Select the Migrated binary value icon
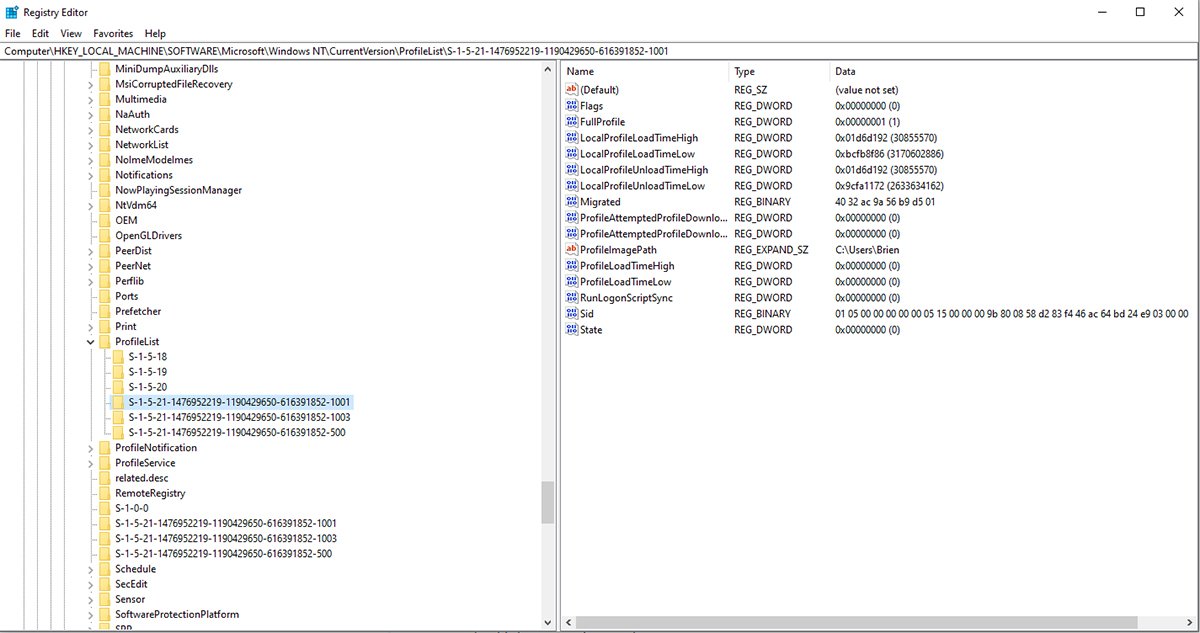This screenshot has width=1200, height=633. [572, 202]
